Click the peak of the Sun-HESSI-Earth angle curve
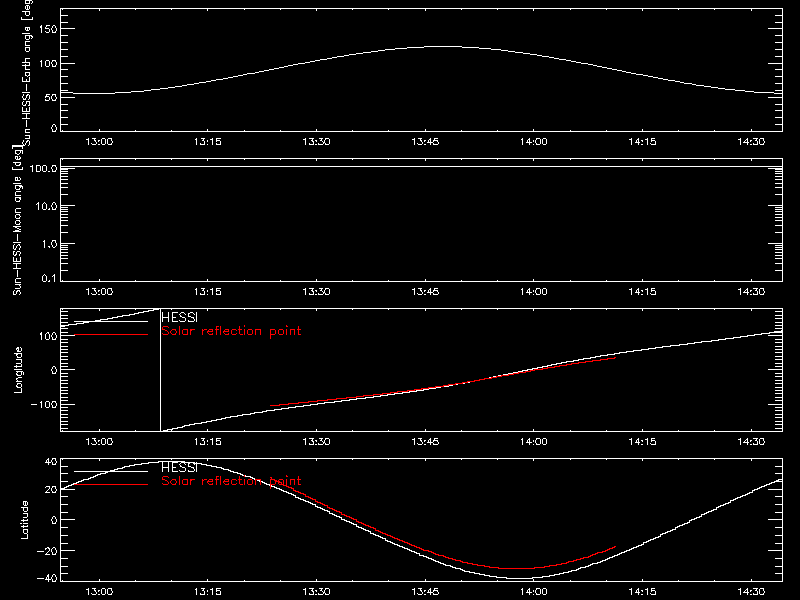 tap(443, 47)
